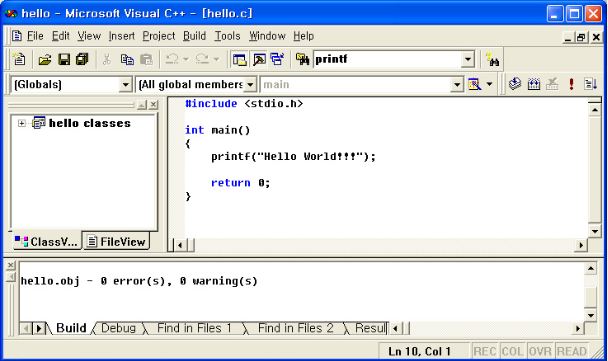608x361 pixels.
Task: Click the printf find text field
Action: (x=387, y=59)
